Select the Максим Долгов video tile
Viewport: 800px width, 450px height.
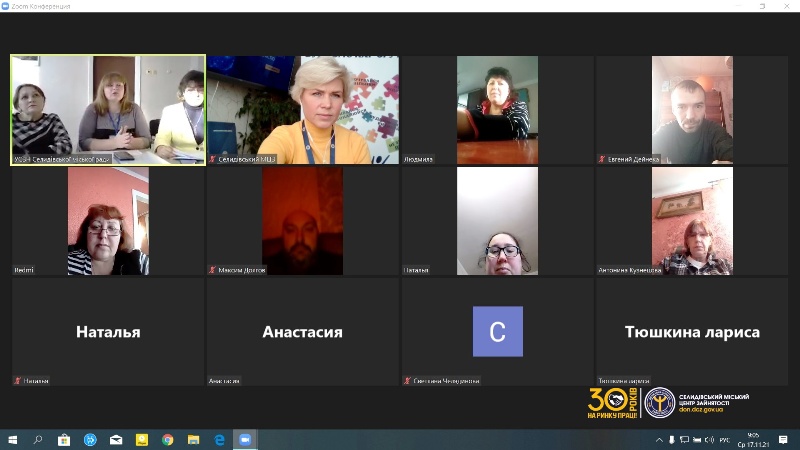coord(302,221)
